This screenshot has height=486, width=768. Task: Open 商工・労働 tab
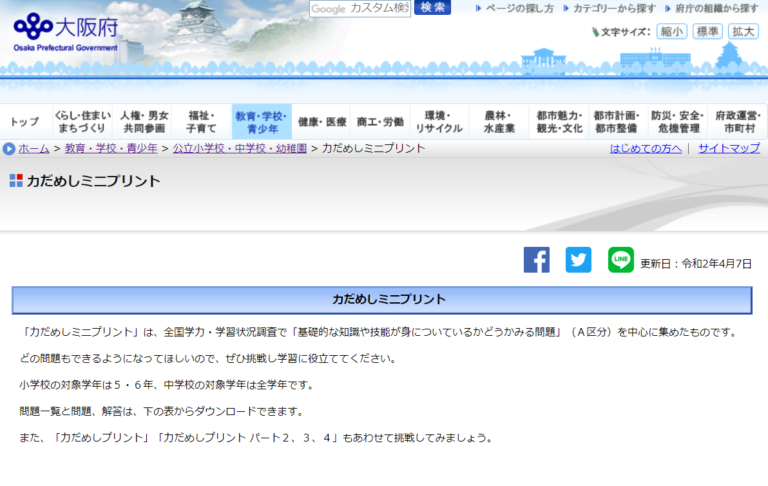pyautogui.click(x=380, y=122)
